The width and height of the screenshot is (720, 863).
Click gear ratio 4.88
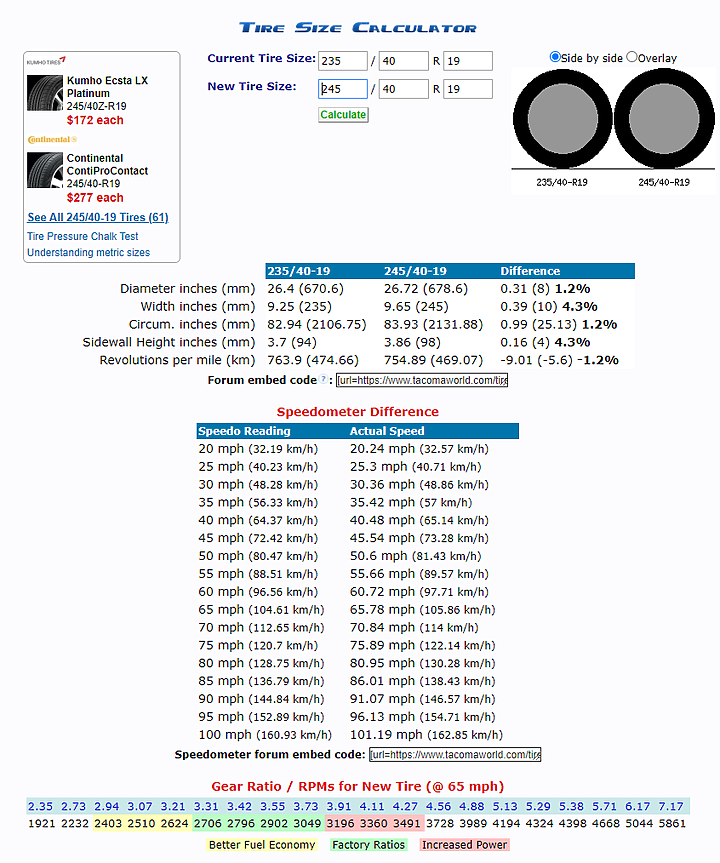pos(472,806)
